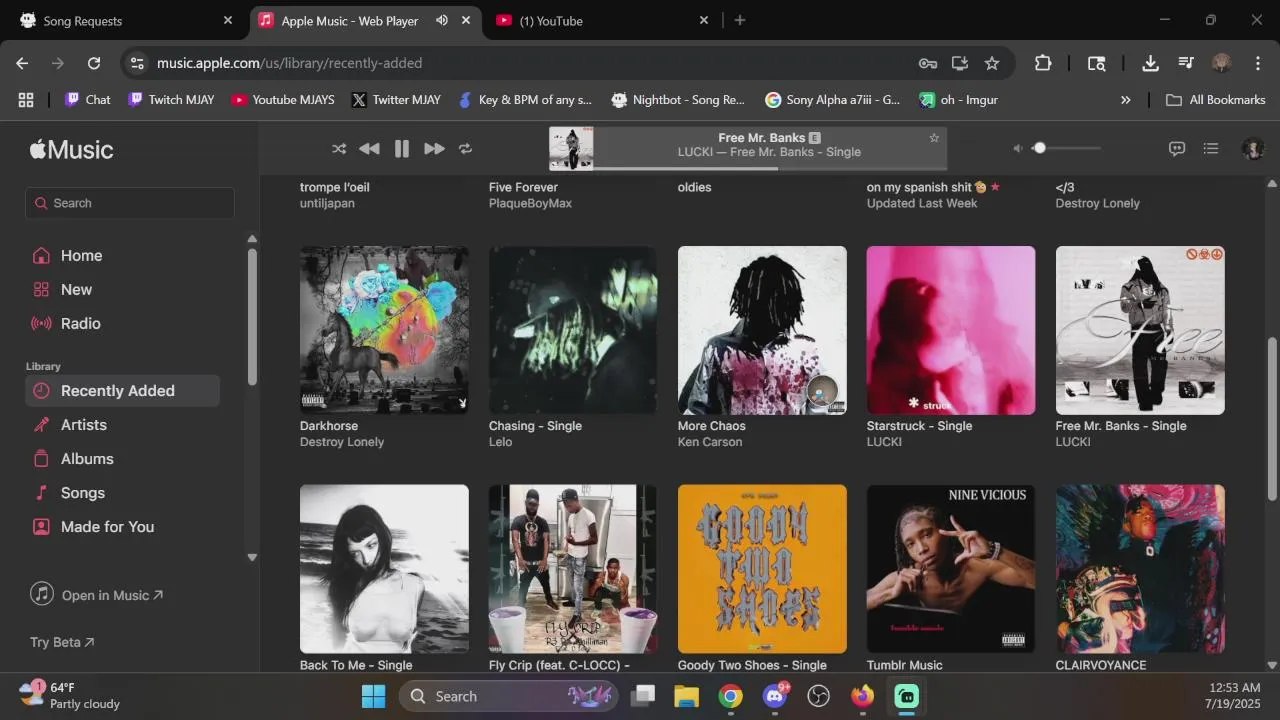Open the Back To Me cover art
This screenshot has height=720, width=1280.
click(384, 569)
